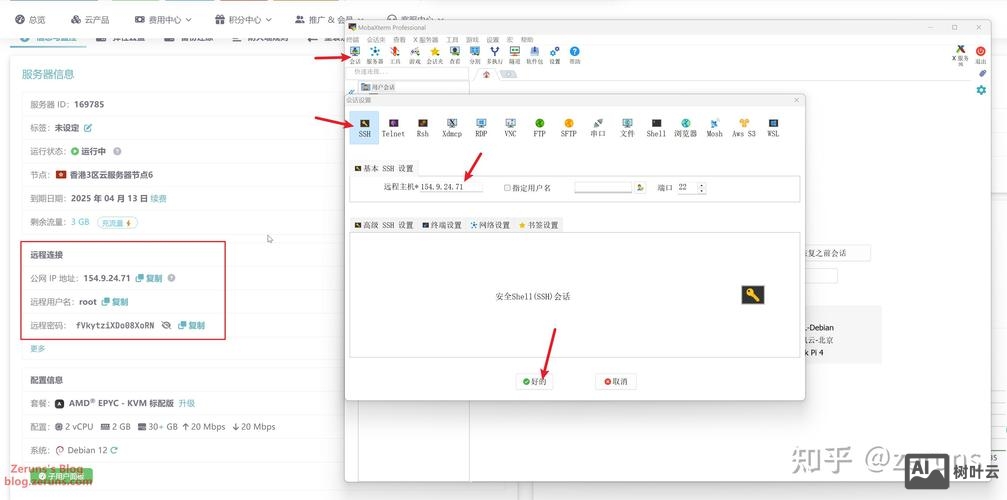Click the 帮助 (Help) question mark toolbar icon
Screen dimensions: 1007x500
tap(575, 55)
